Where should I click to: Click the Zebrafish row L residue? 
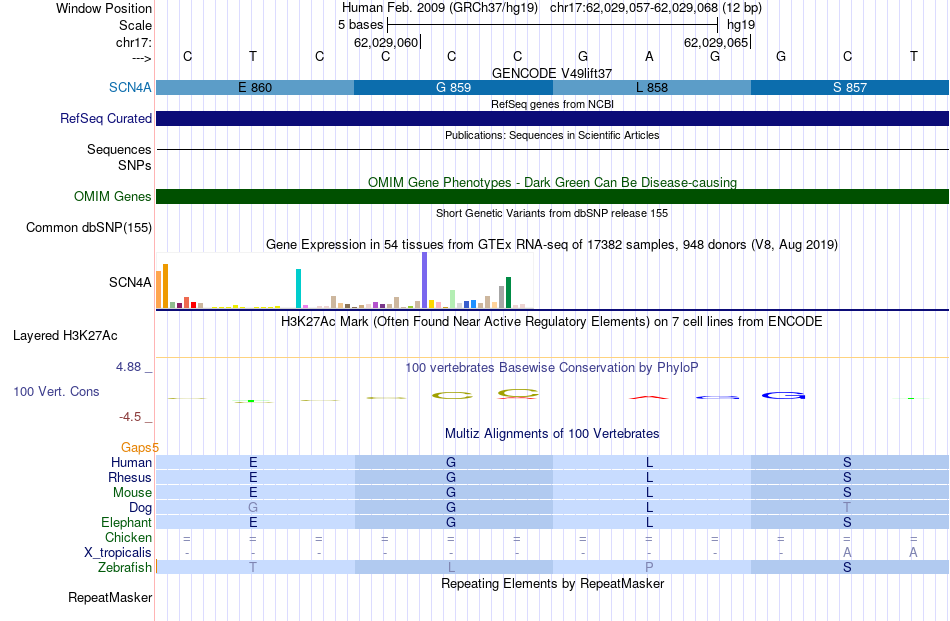pos(451,567)
